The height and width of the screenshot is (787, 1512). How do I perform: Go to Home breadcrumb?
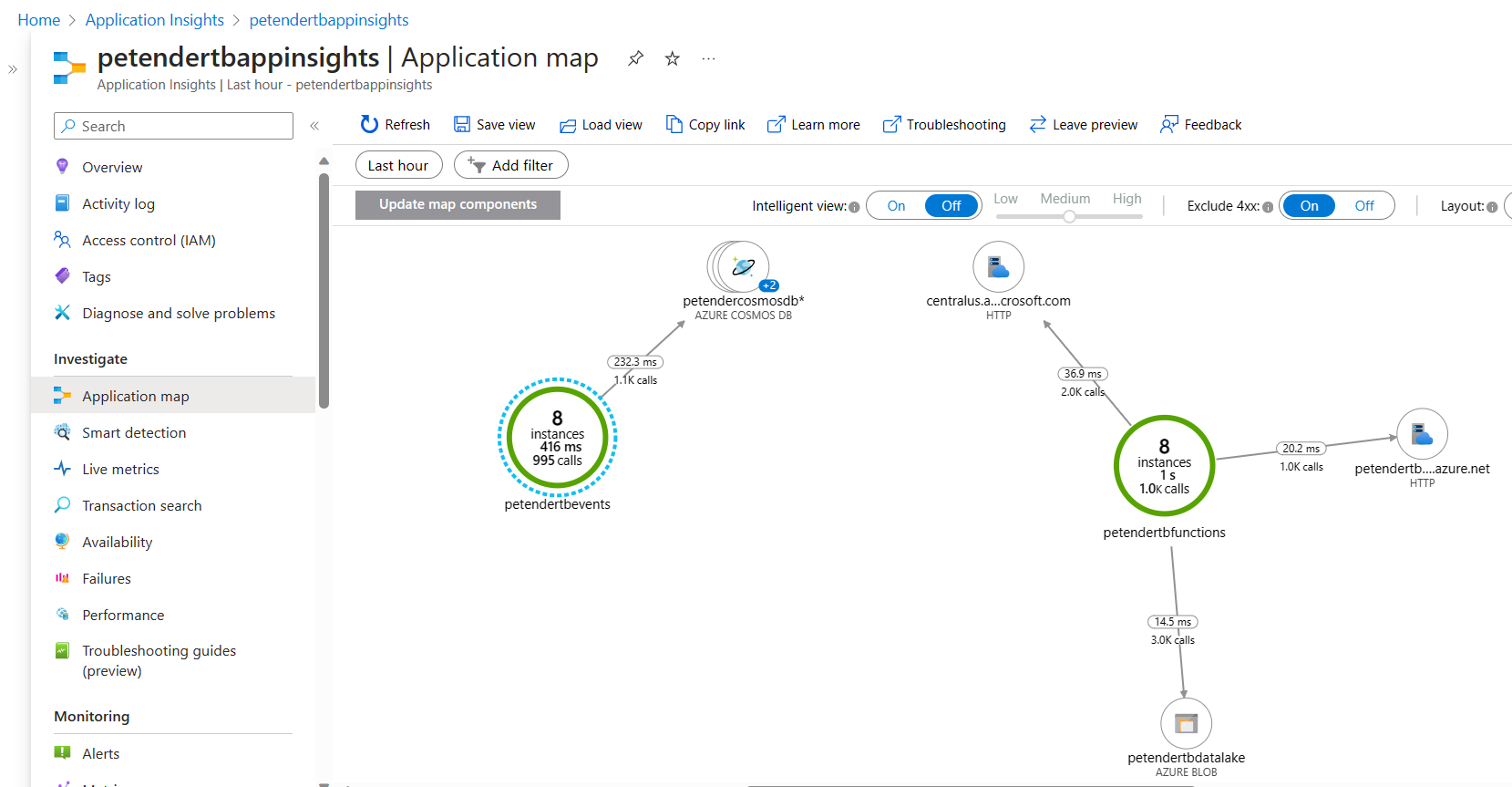[x=39, y=20]
